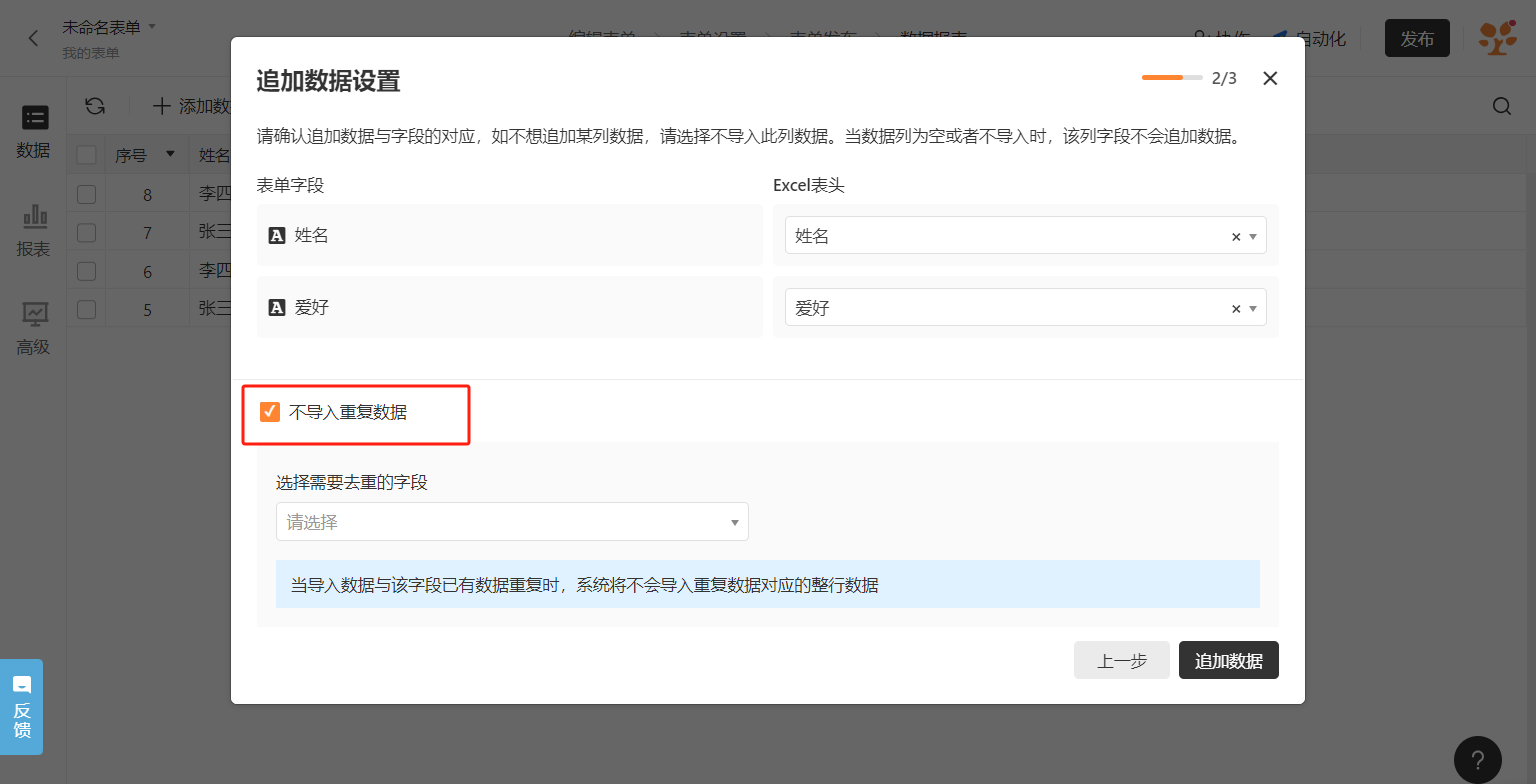Viewport: 1536px width, 784px height.
Task: Check the row 5 checkbox
Action: (x=87, y=309)
